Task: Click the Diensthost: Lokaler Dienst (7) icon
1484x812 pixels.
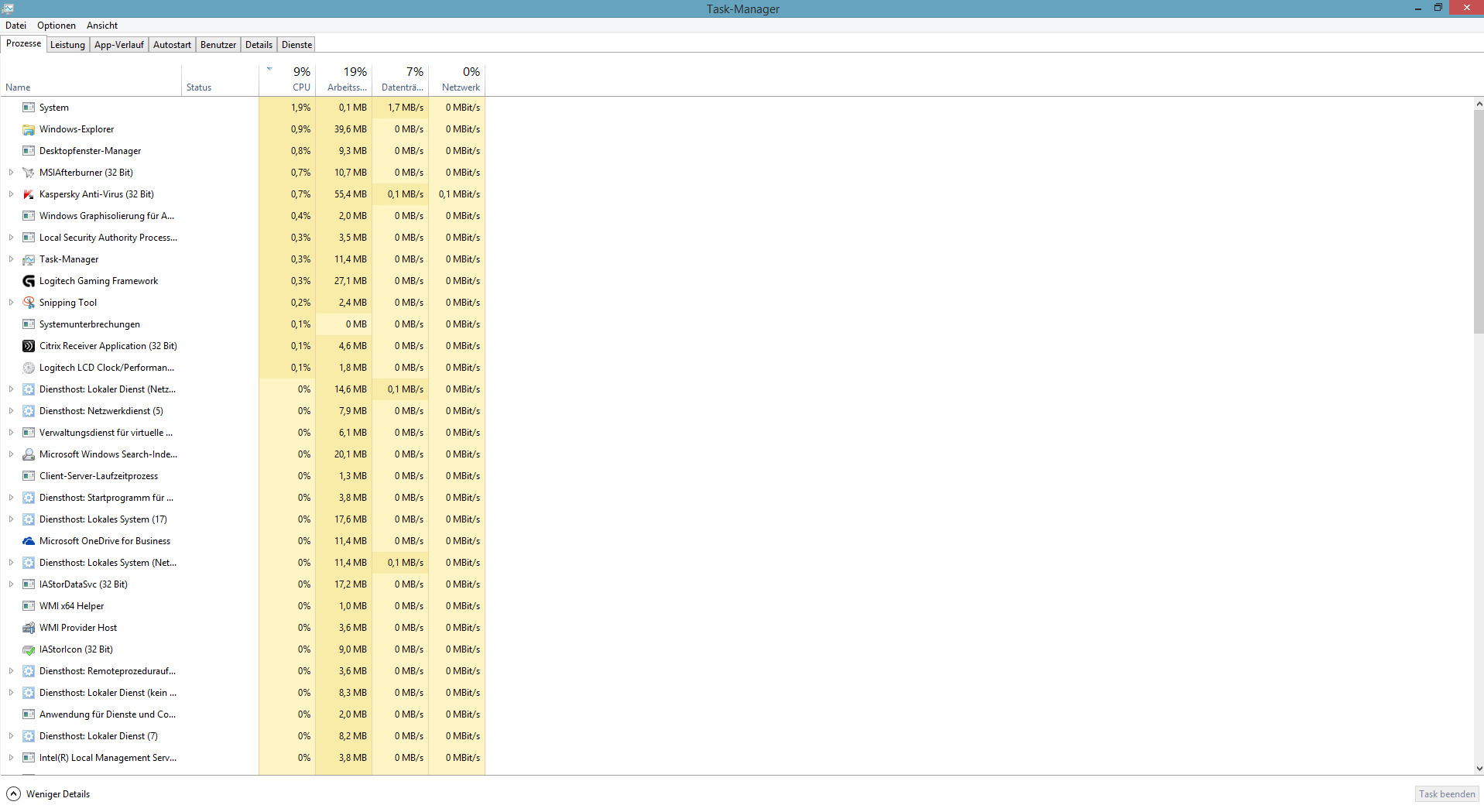Action: coord(29,736)
